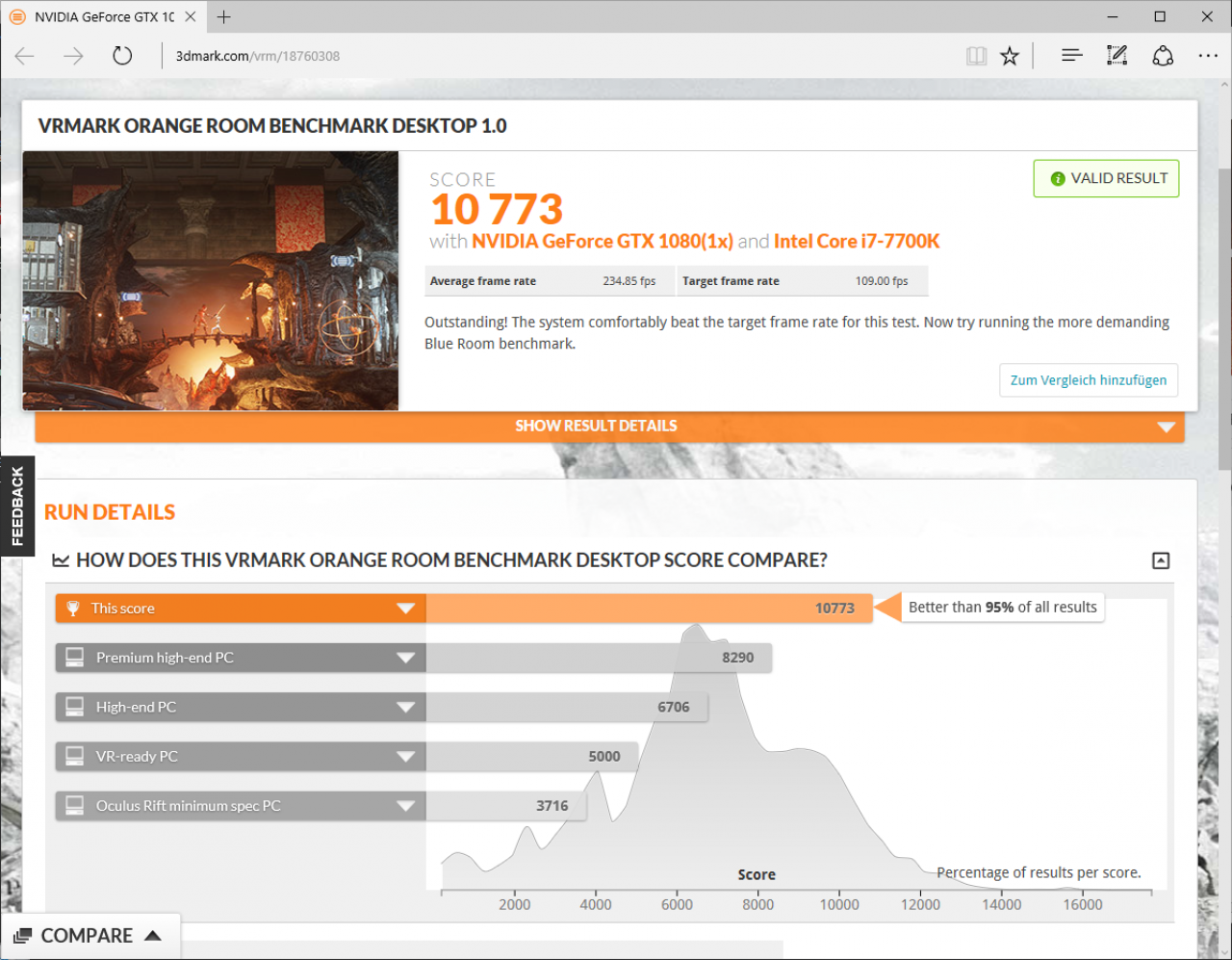Click the 3716 Oculus Rift score bar
Screen dimensions: 1232x960
click(x=506, y=806)
